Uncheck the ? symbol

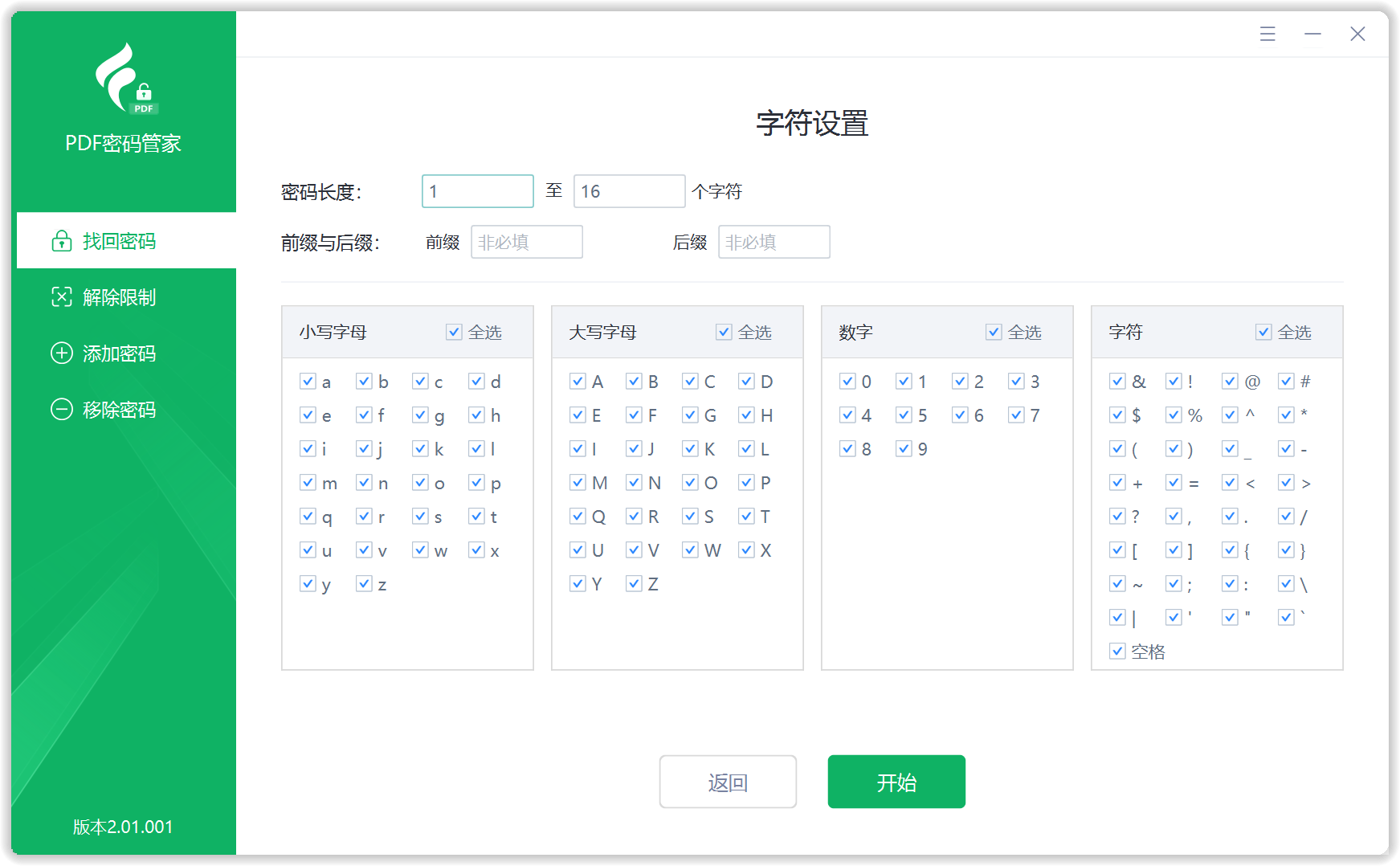1117,516
